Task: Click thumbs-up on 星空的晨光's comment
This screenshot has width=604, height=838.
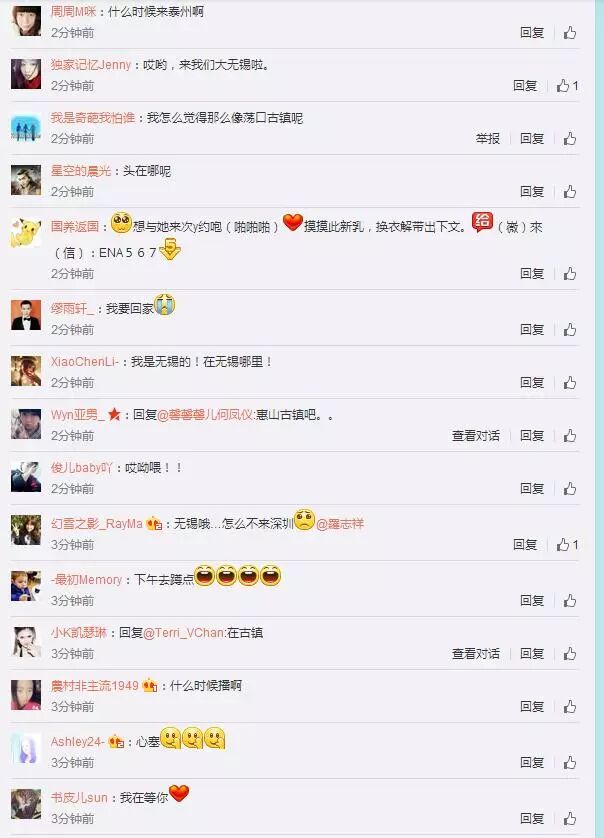Action: pyautogui.click(x=570, y=191)
